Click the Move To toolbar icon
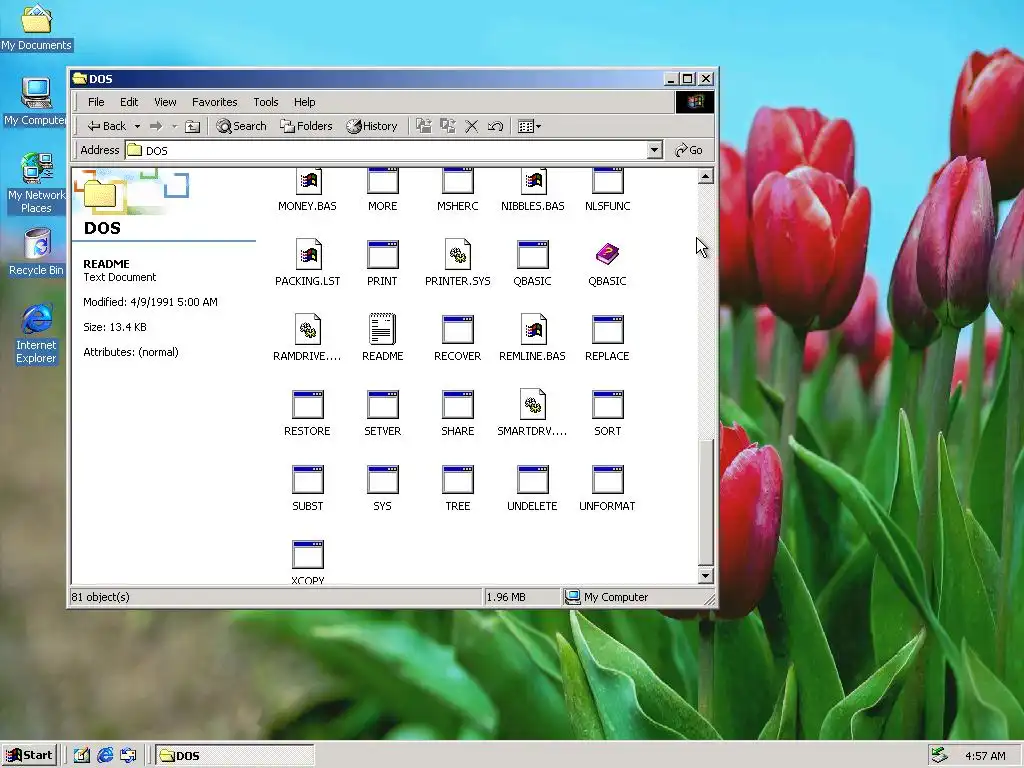Viewport: 1024px width, 768px height. [x=424, y=126]
